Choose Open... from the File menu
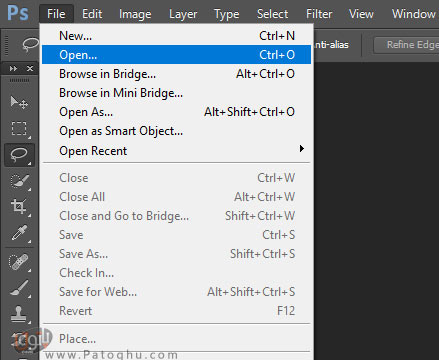439x360 pixels. [176, 55]
